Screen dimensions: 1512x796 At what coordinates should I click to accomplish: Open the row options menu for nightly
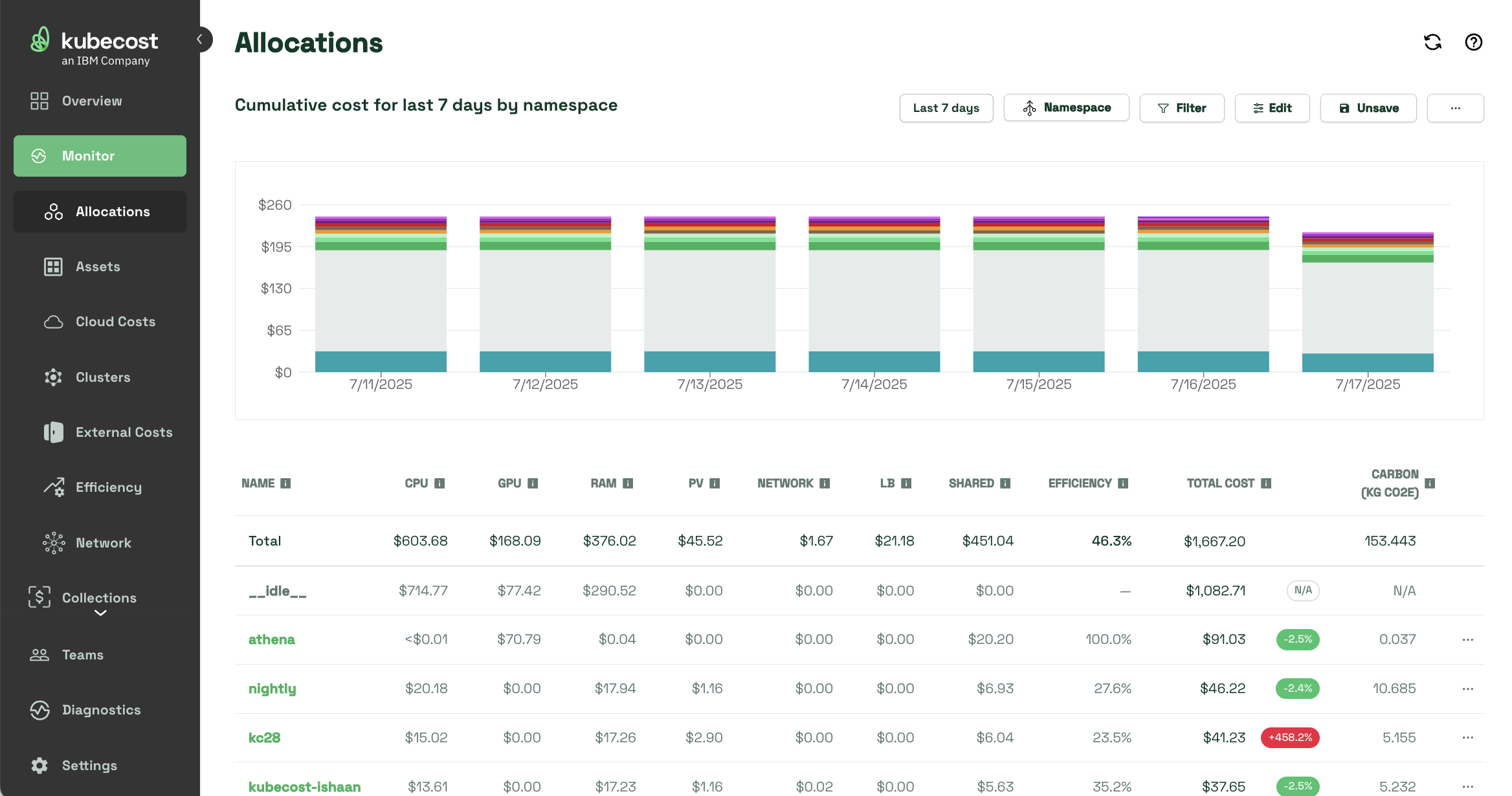coord(1467,689)
